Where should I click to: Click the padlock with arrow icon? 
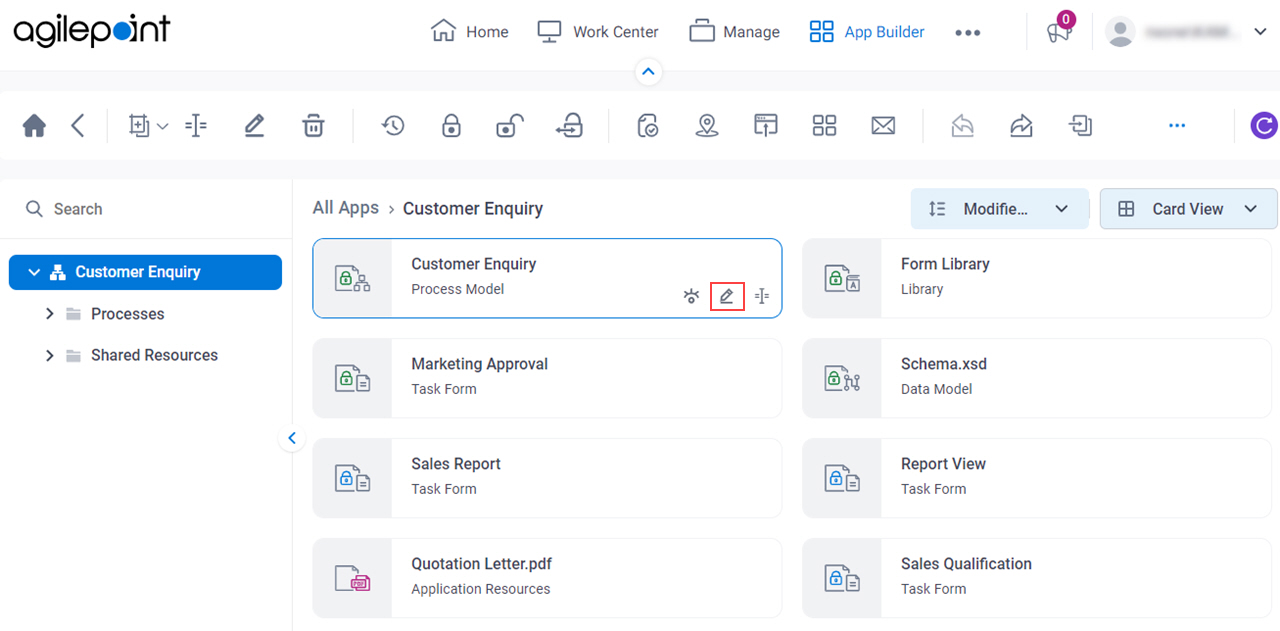pyautogui.click(x=569, y=126)
